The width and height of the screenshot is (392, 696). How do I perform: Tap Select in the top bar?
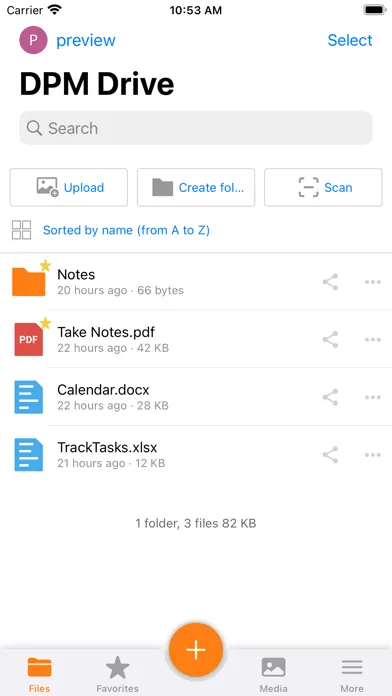(x=350, y=40)
